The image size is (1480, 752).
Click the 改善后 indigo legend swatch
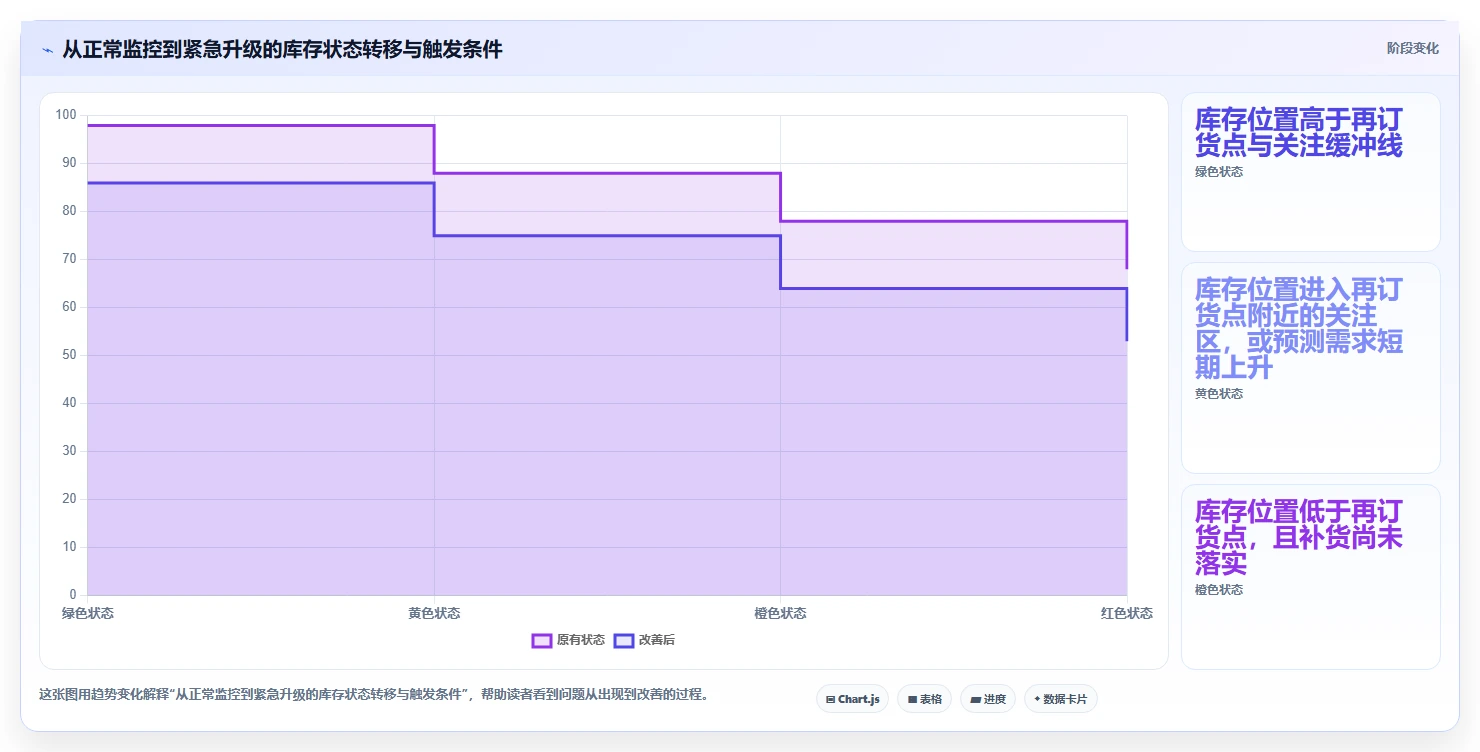coord(623,640)
